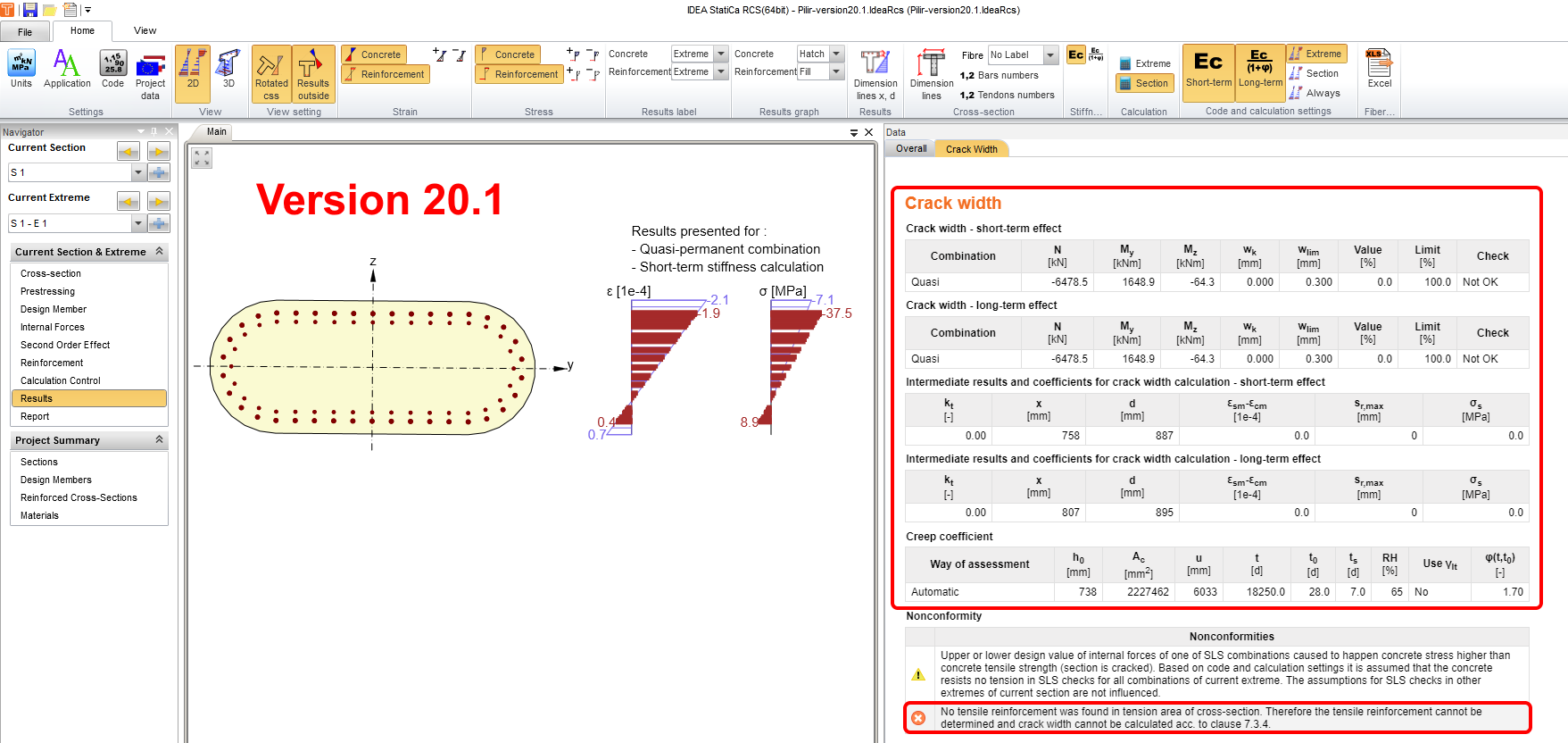Viewport: 1568px width, 743px height.
Task: Switch to the 3D view
Action: [228, 70]
